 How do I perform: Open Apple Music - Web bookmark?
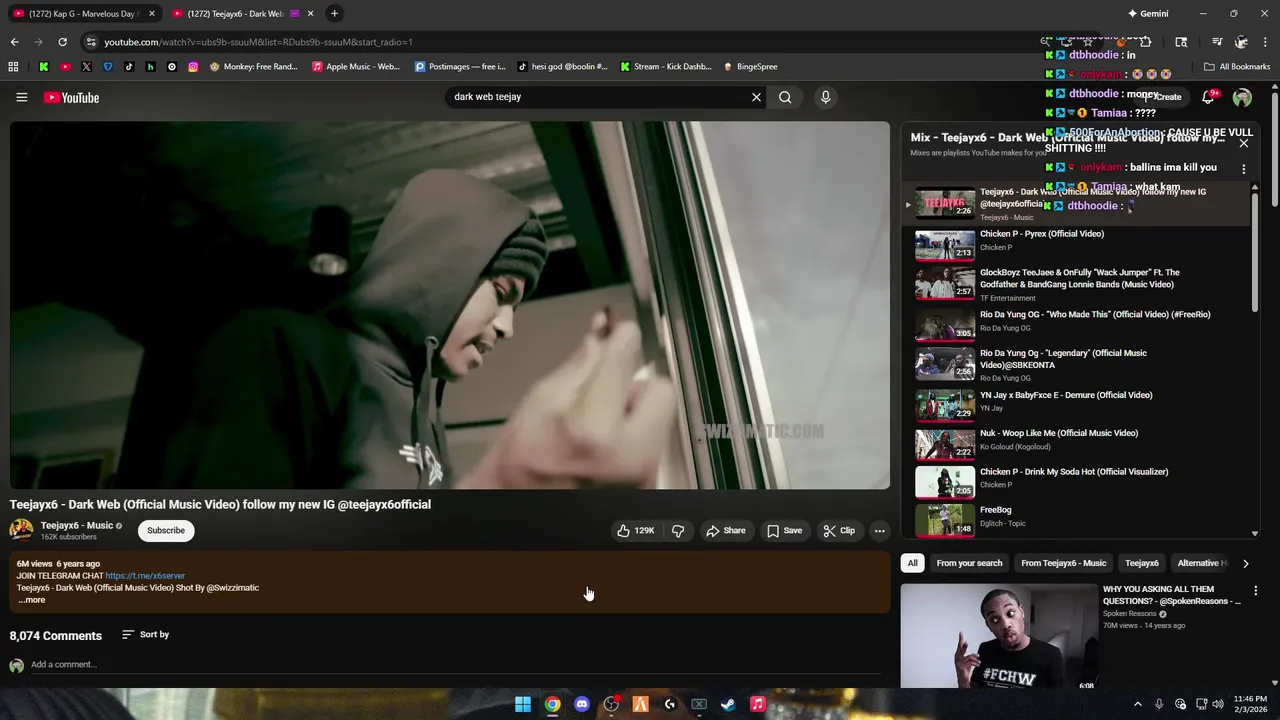(x=355, y=67)
